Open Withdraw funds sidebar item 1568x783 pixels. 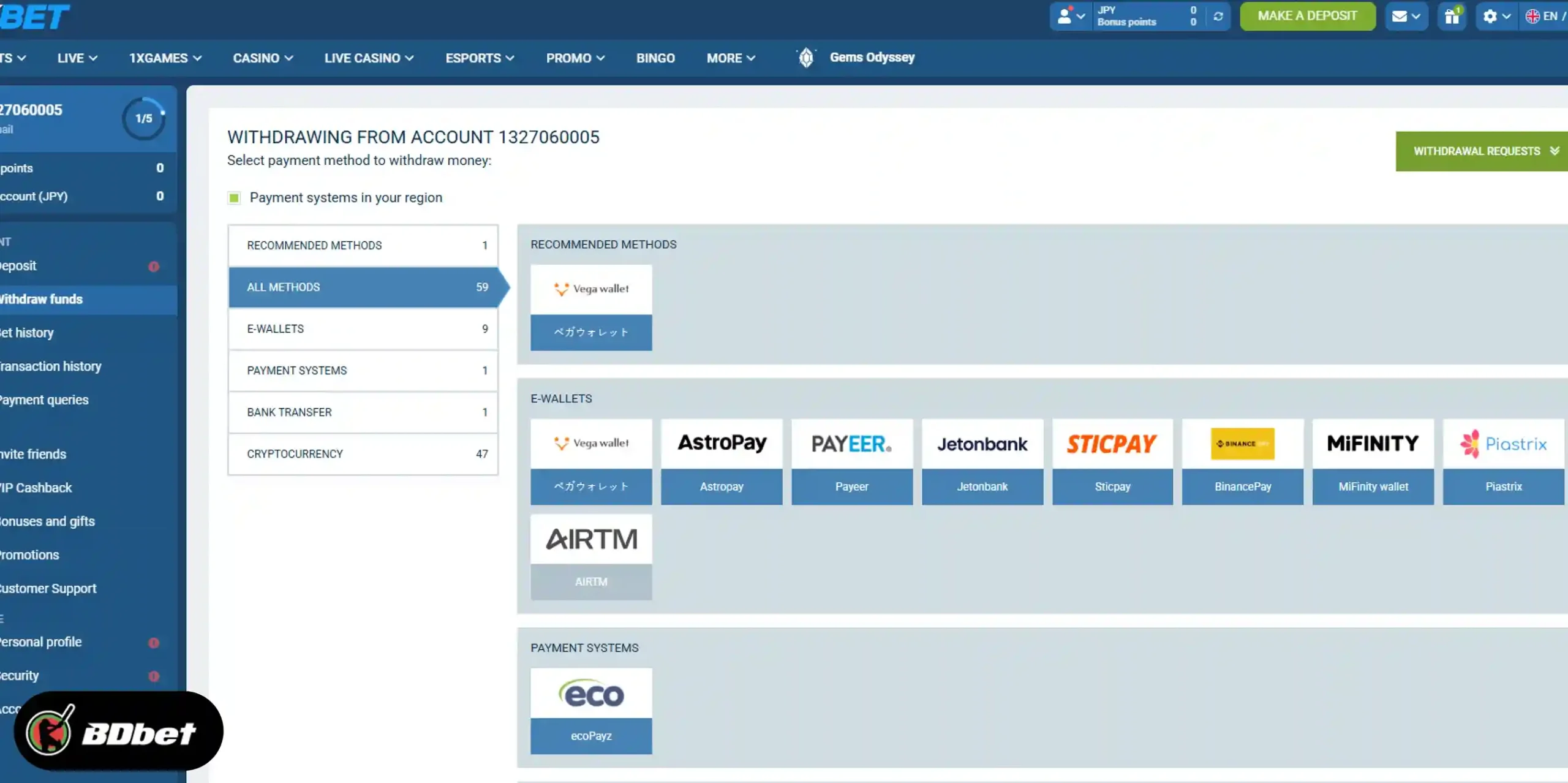tap(88, 300)
